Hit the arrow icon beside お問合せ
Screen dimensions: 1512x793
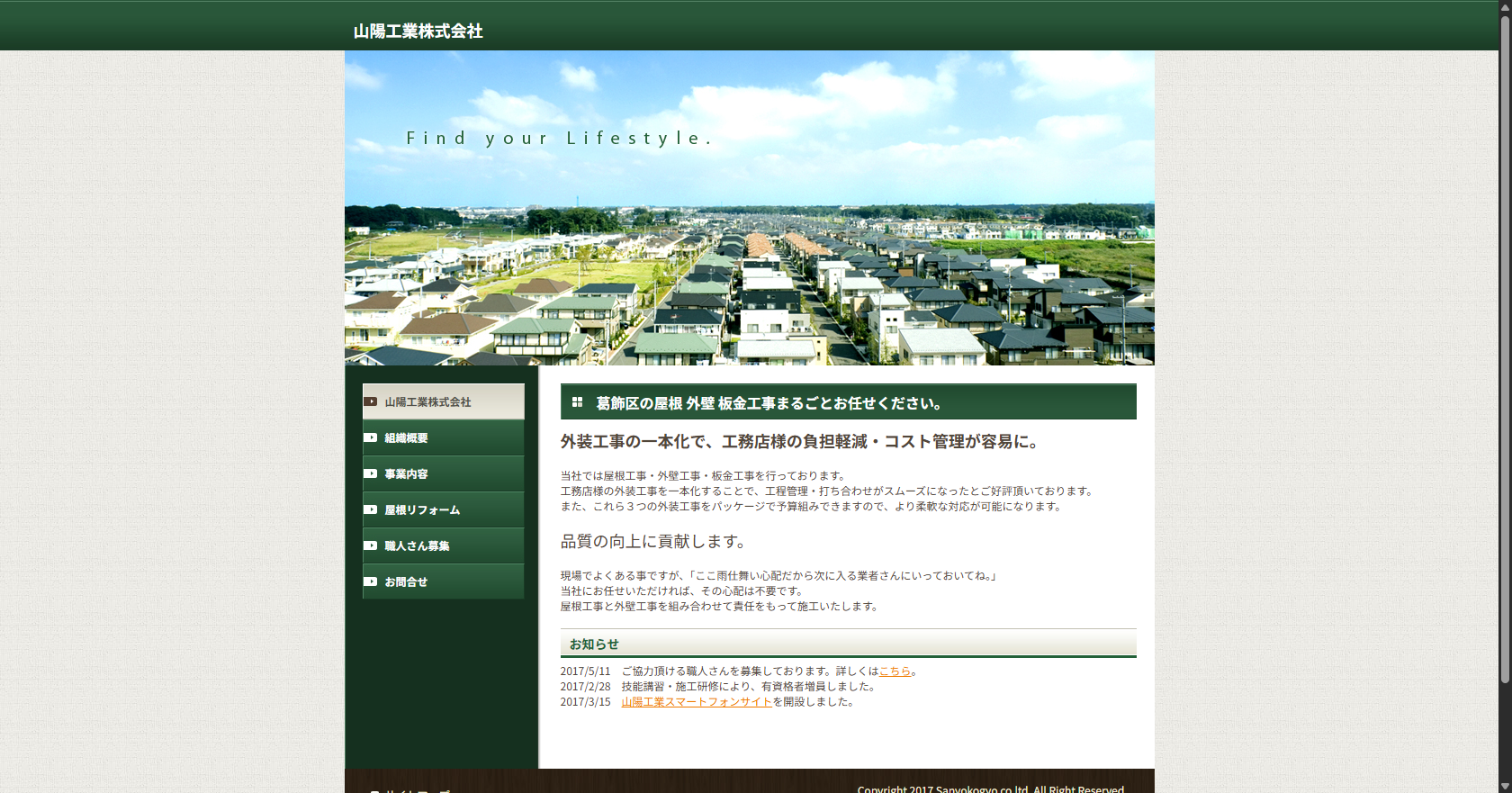(x=370, y=581)
